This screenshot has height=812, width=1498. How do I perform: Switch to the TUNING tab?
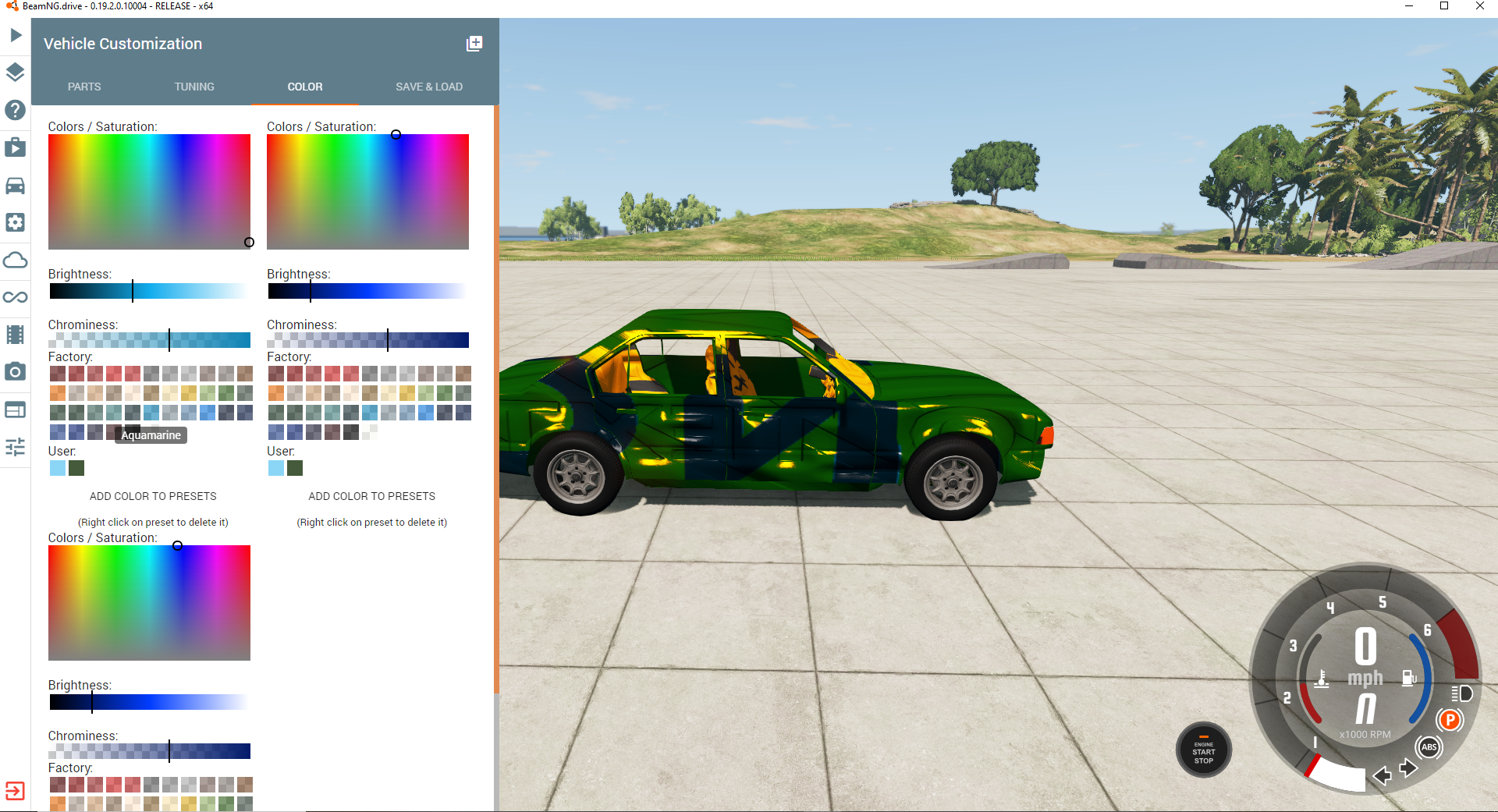coord(194,87)
